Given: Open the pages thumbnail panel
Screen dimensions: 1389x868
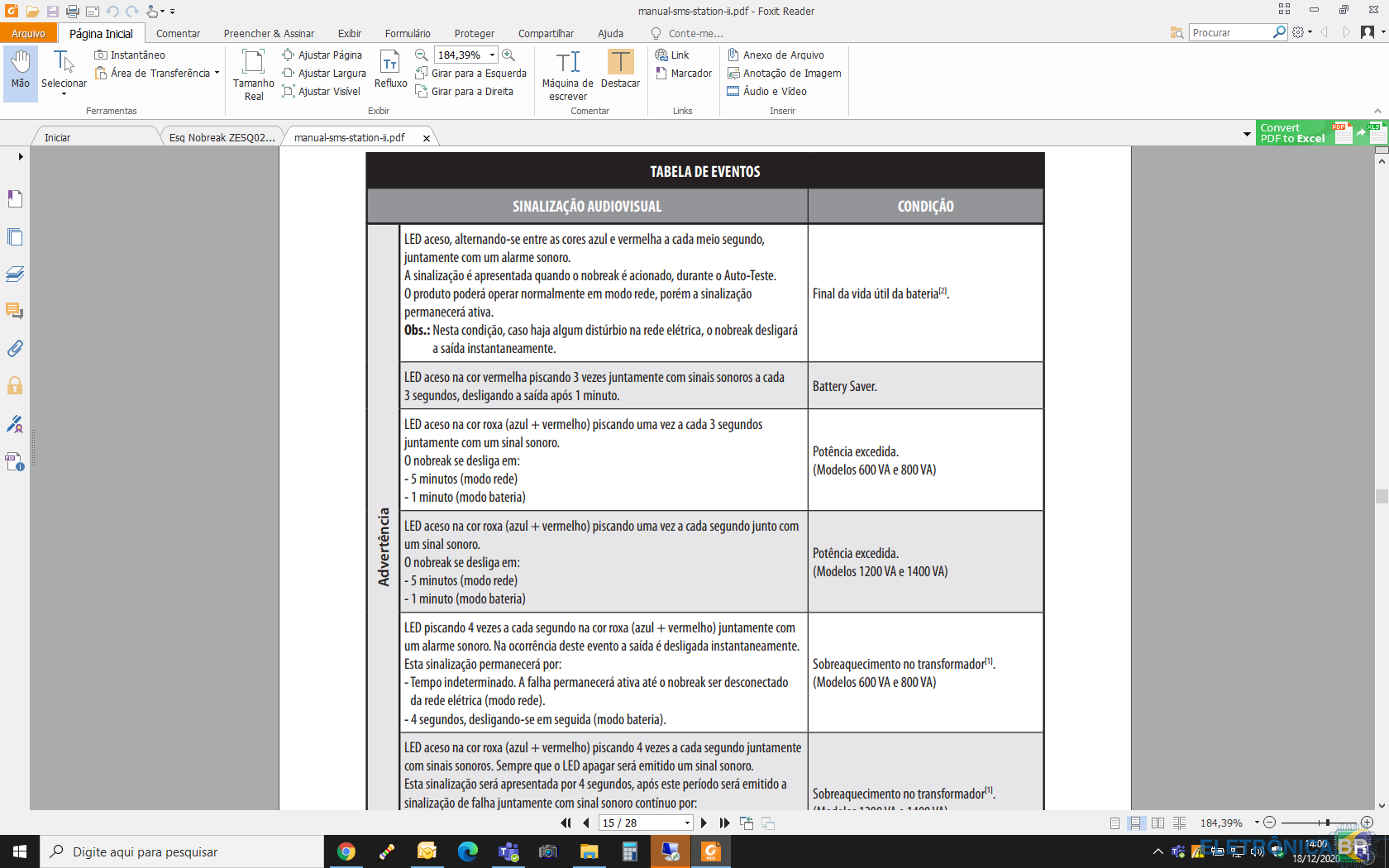Looking at the screenshot, I should click(x=15, y=236).
